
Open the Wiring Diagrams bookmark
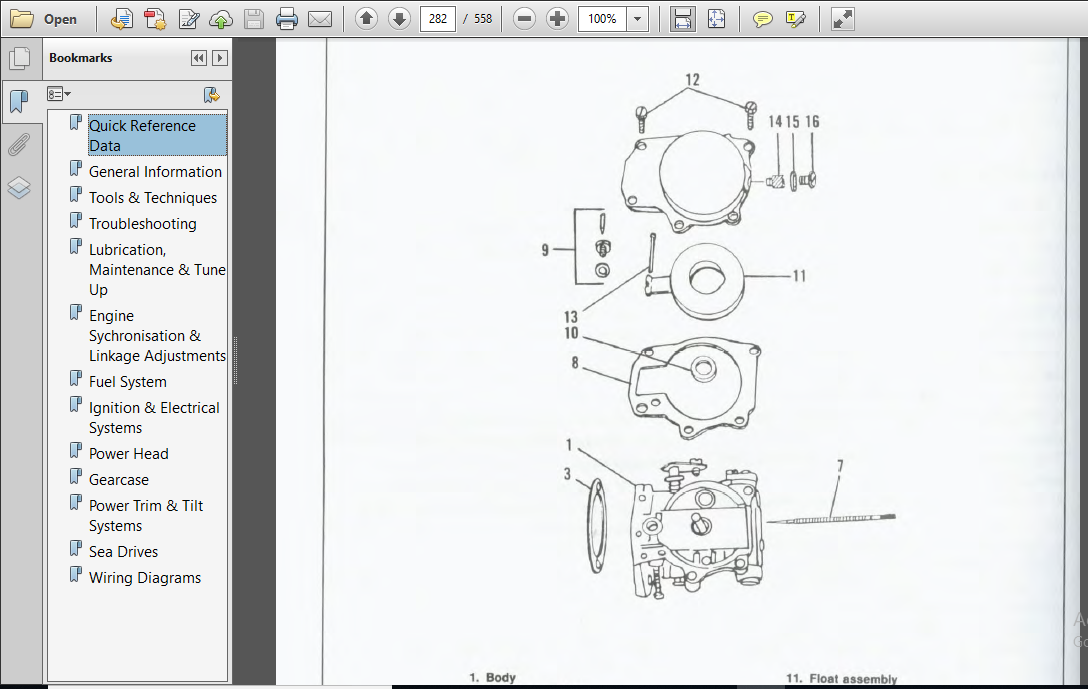pyautogui.click(x=145, y=578)
